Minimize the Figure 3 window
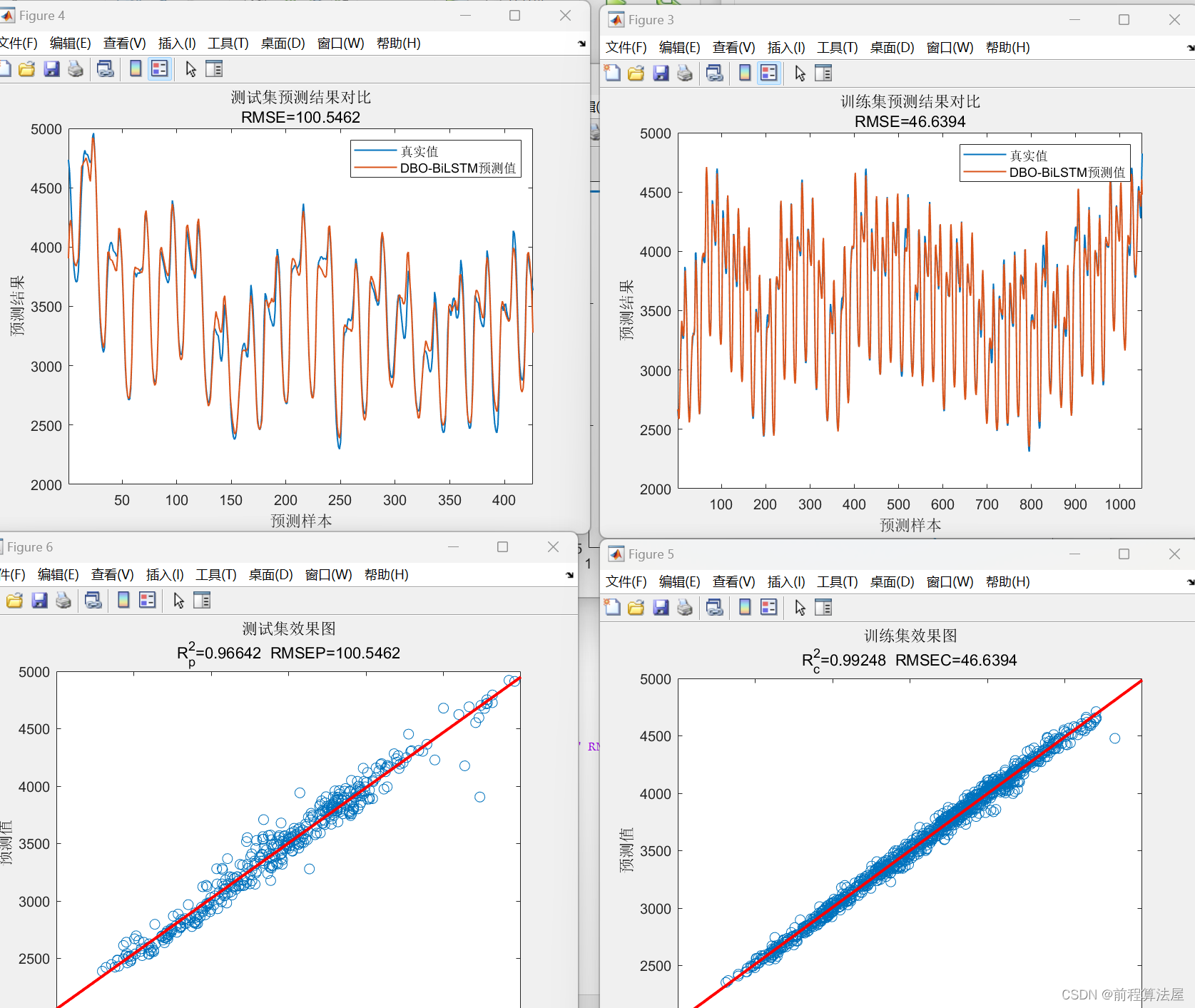 click(x=1074, y=20)
